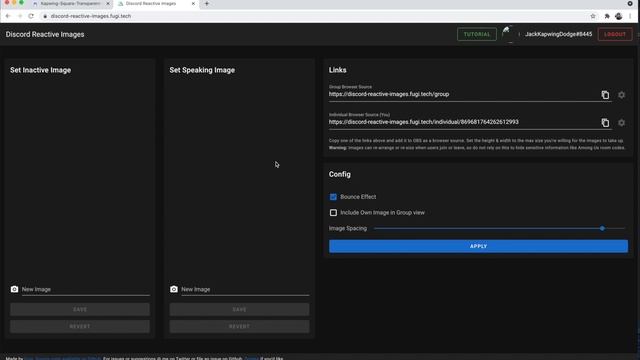The width and height of the screenshot is (640, 360).
Task: Click New Image field for speaking image
Action: tap(245, 289)
